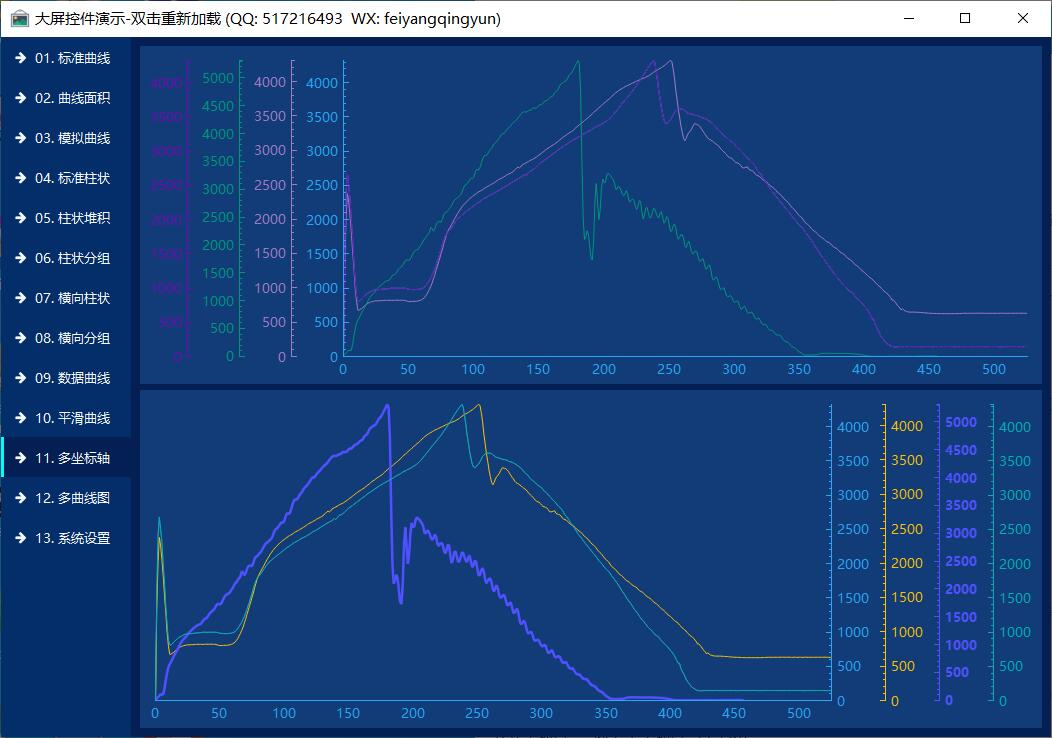Click the 4000 label on the top chart's dark purple axis
The width and height of the screenshot is (1052, 738).
tap(166, 83)
